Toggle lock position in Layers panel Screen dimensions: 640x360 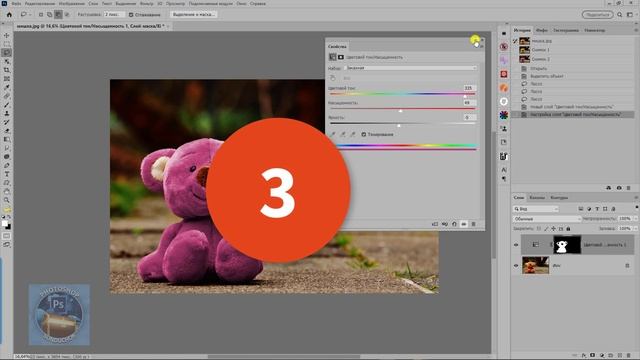553,229
